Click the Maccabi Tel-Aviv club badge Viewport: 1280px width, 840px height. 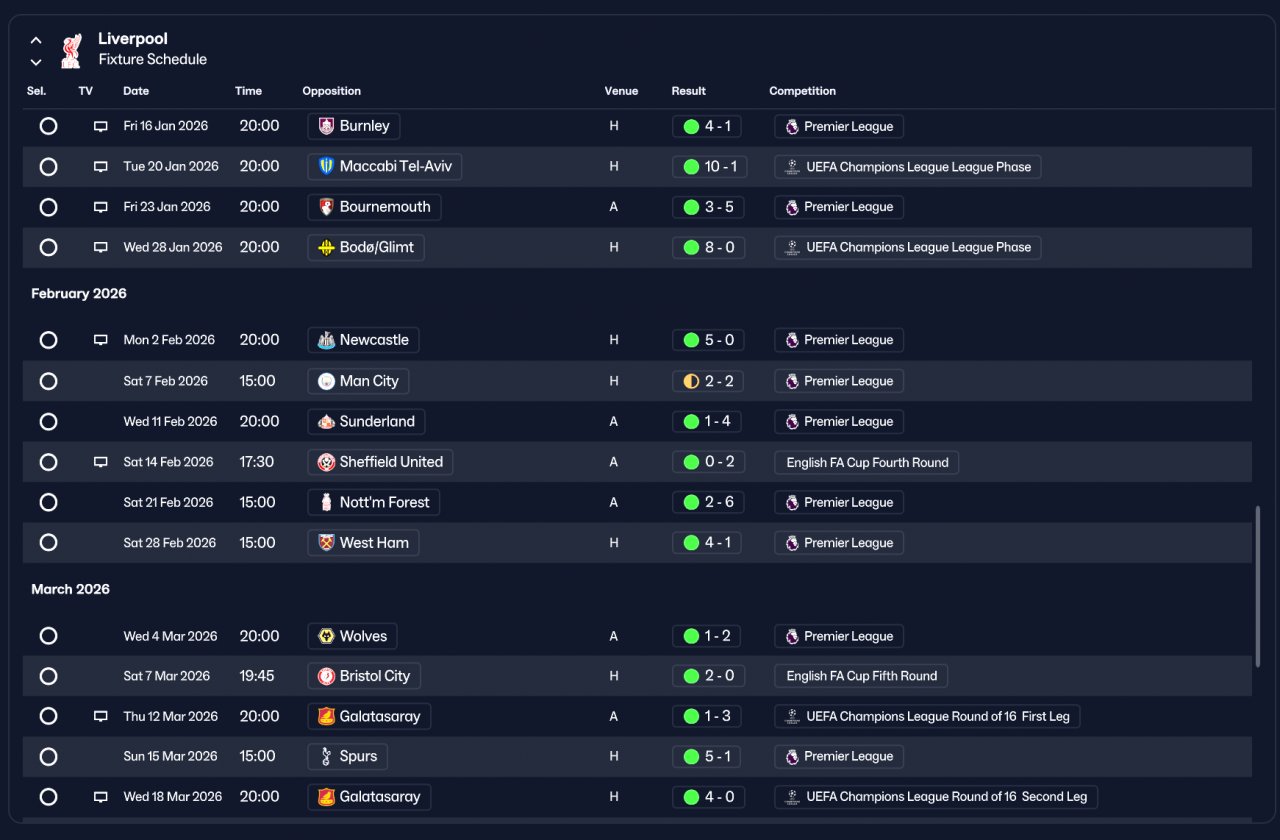click(326, 166)
